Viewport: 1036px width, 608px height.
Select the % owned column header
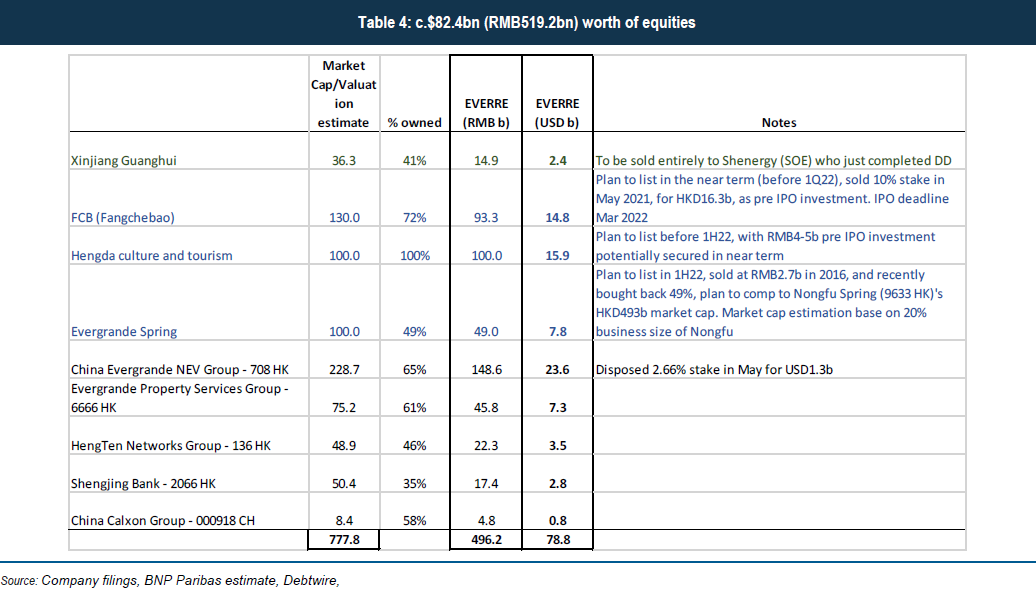(414, 123)
